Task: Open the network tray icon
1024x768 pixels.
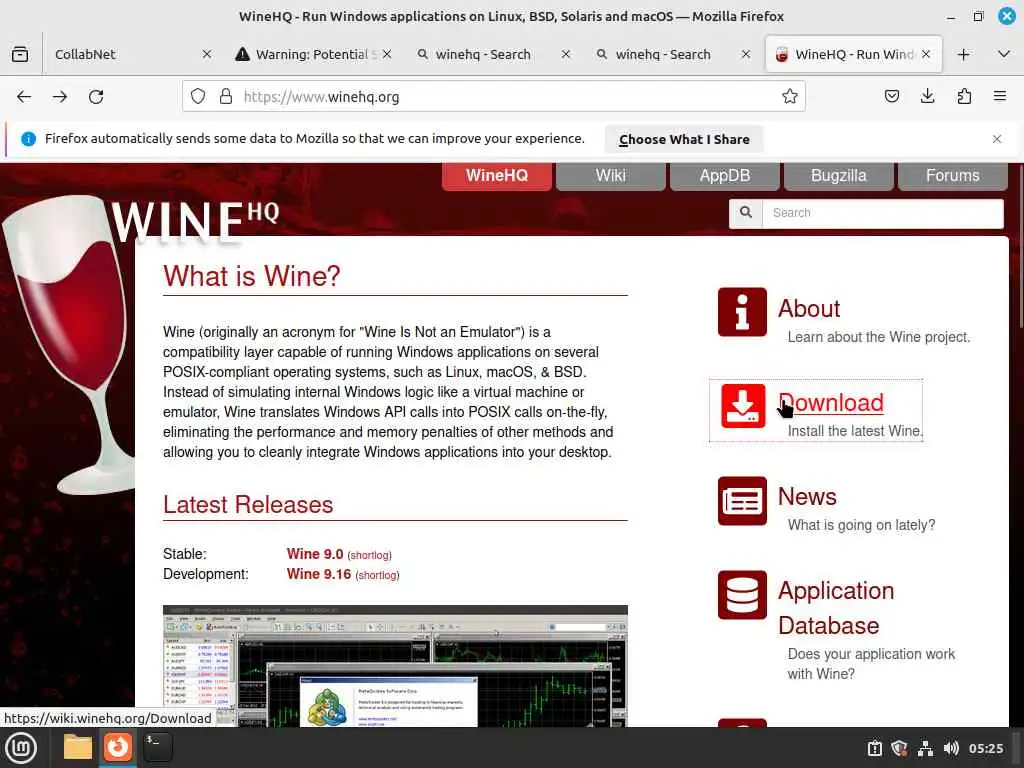Action: coord(925,748)
